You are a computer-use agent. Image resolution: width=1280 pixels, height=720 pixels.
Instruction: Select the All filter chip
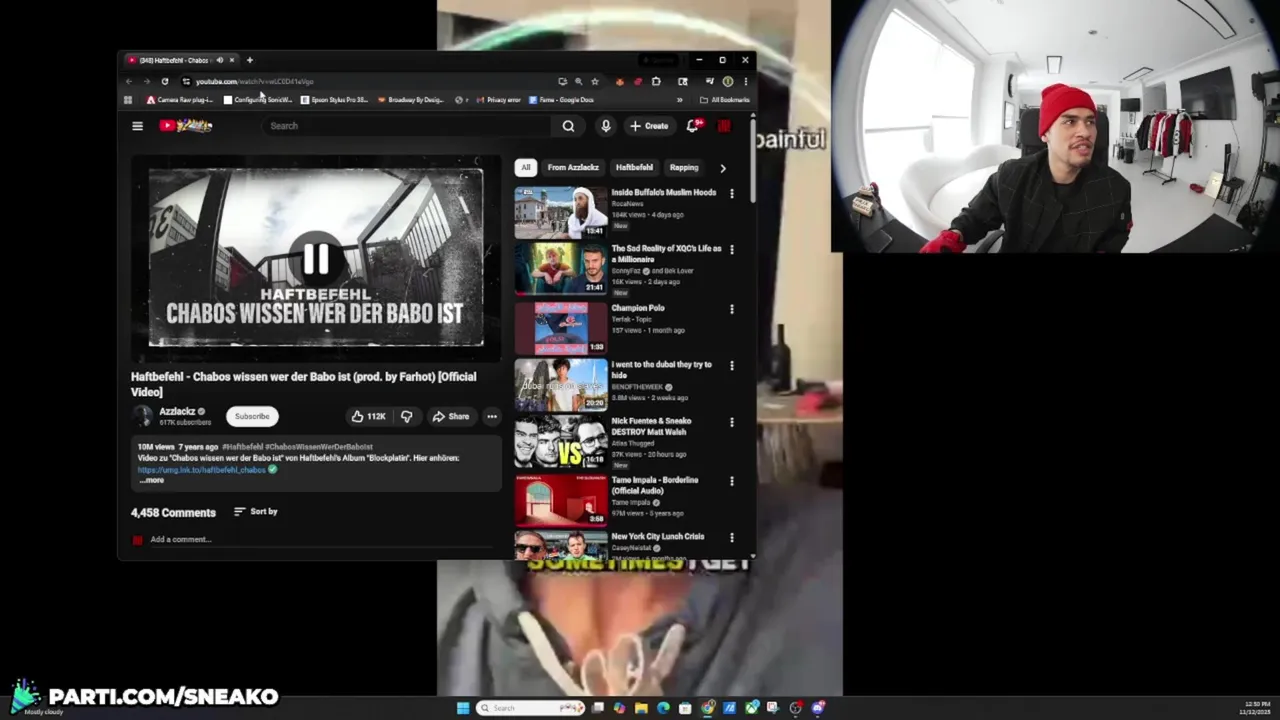point(525,168)
